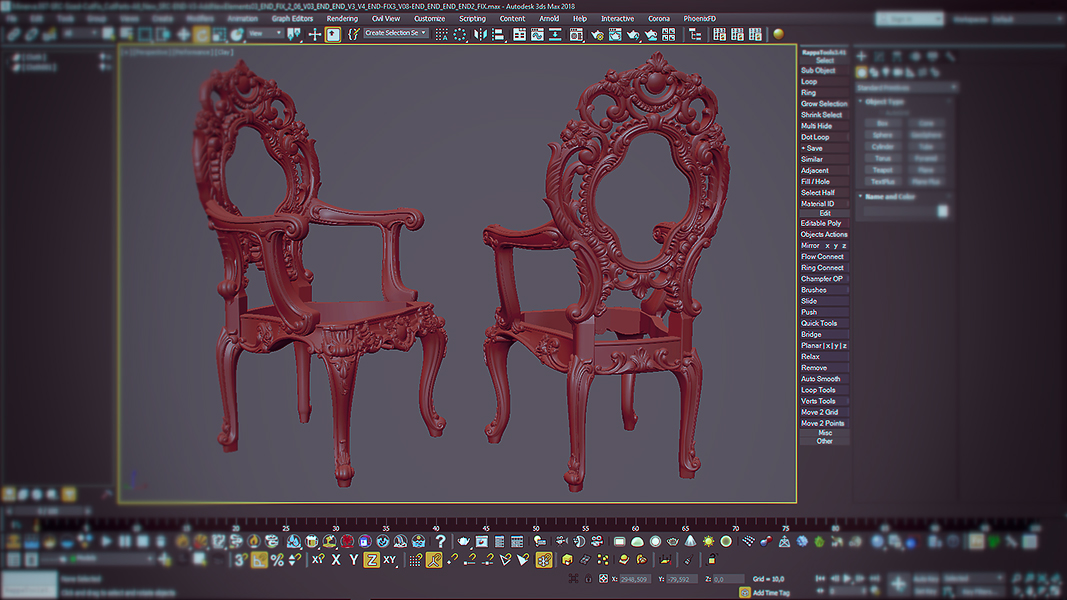The width and height of the screenshot is (1067, 600).
Task: Toggle the percent snap button
Action: pyautogui.click(x=277, y=560)
